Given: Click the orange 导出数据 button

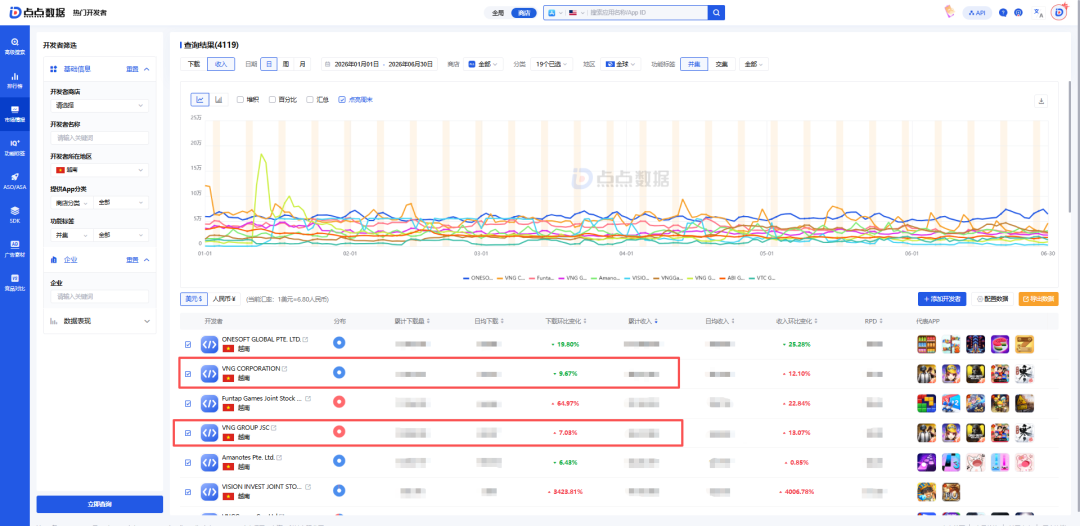Looking at the screenshot, I should point(1039,299).
